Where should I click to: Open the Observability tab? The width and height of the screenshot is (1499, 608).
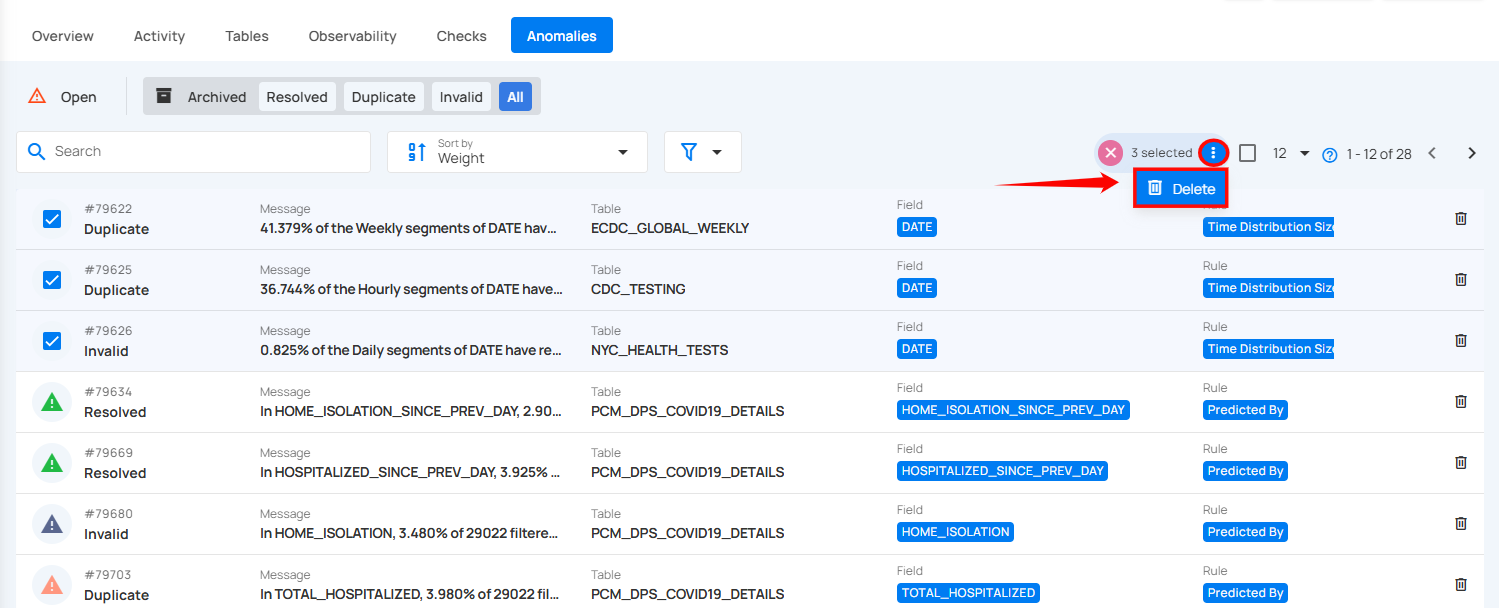tap(352, 36)
